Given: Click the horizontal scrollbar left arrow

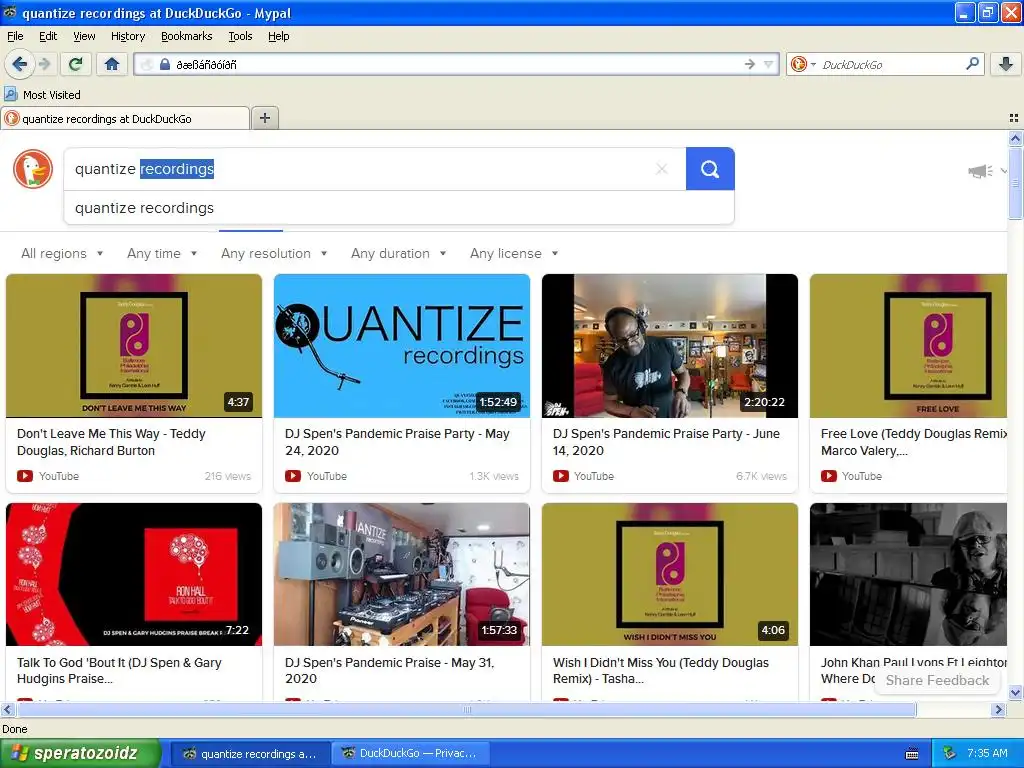Looking at the screenshot, I should coord(7,709).
